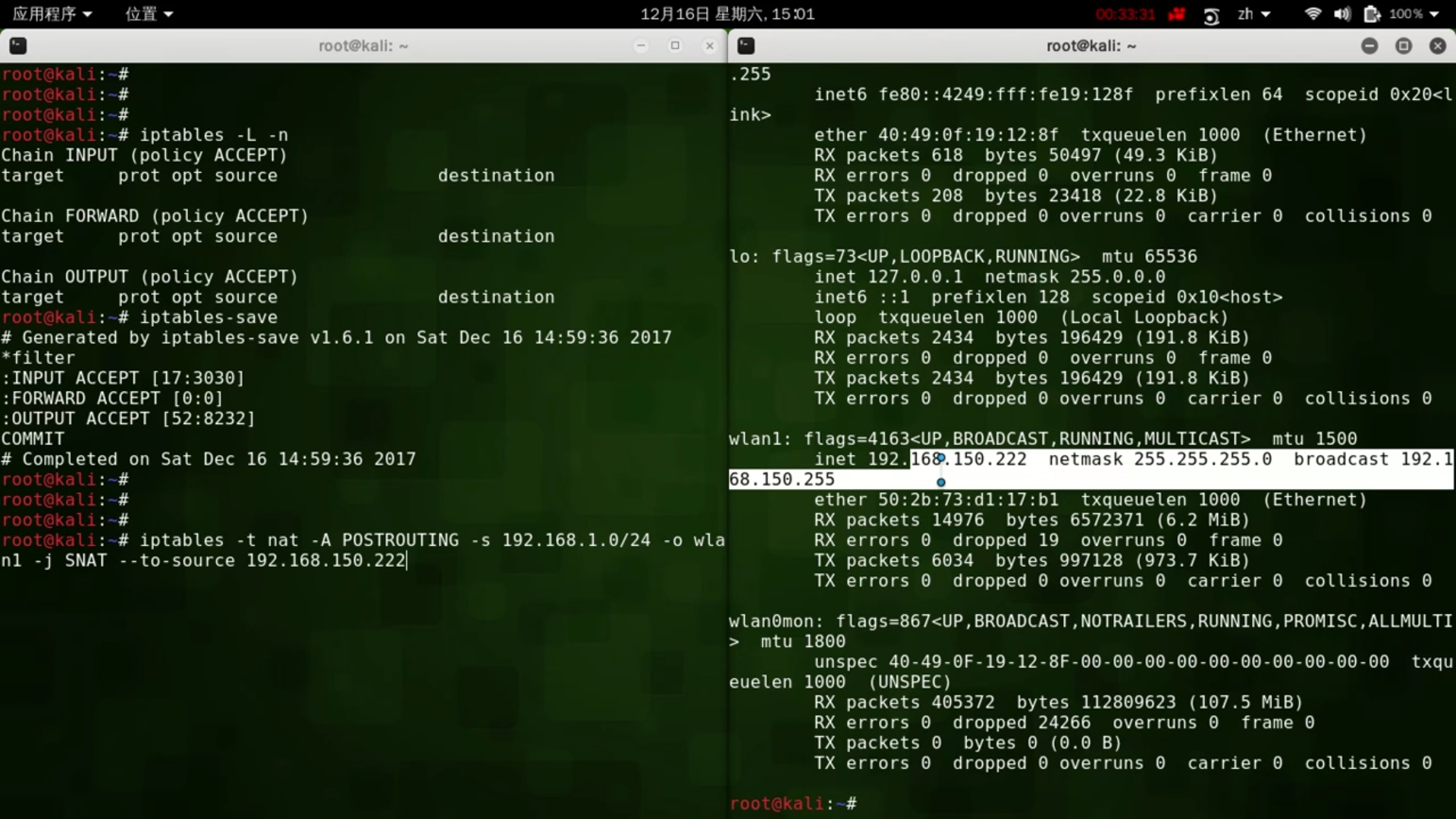Image resolution: width=1456 pixels, height=819 pixels.
Task: Click the highlighted IP 168.150.222 selection
Action: pyautogui.click(x=969, y=460)
